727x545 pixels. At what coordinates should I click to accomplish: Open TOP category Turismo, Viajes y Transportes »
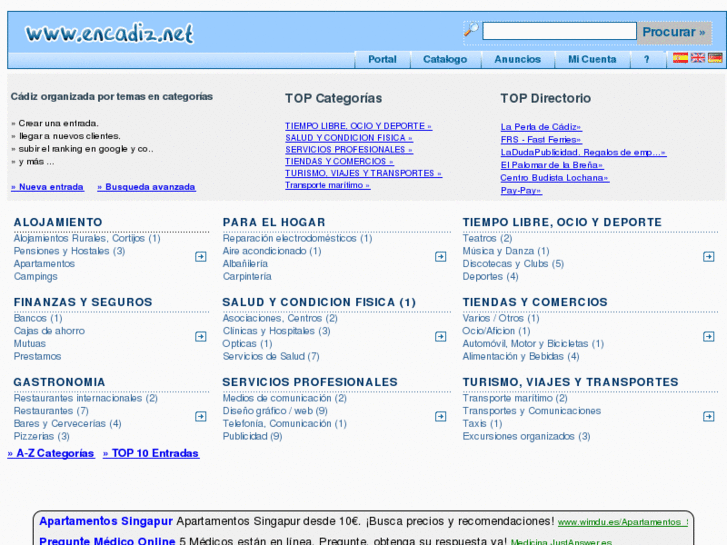(x=364, y=173)
